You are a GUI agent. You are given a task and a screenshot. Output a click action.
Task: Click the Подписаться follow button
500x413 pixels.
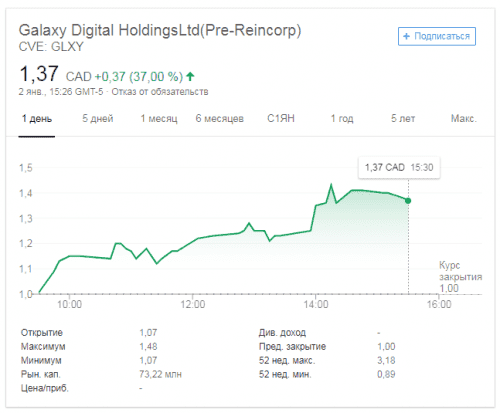pos(437,36)
